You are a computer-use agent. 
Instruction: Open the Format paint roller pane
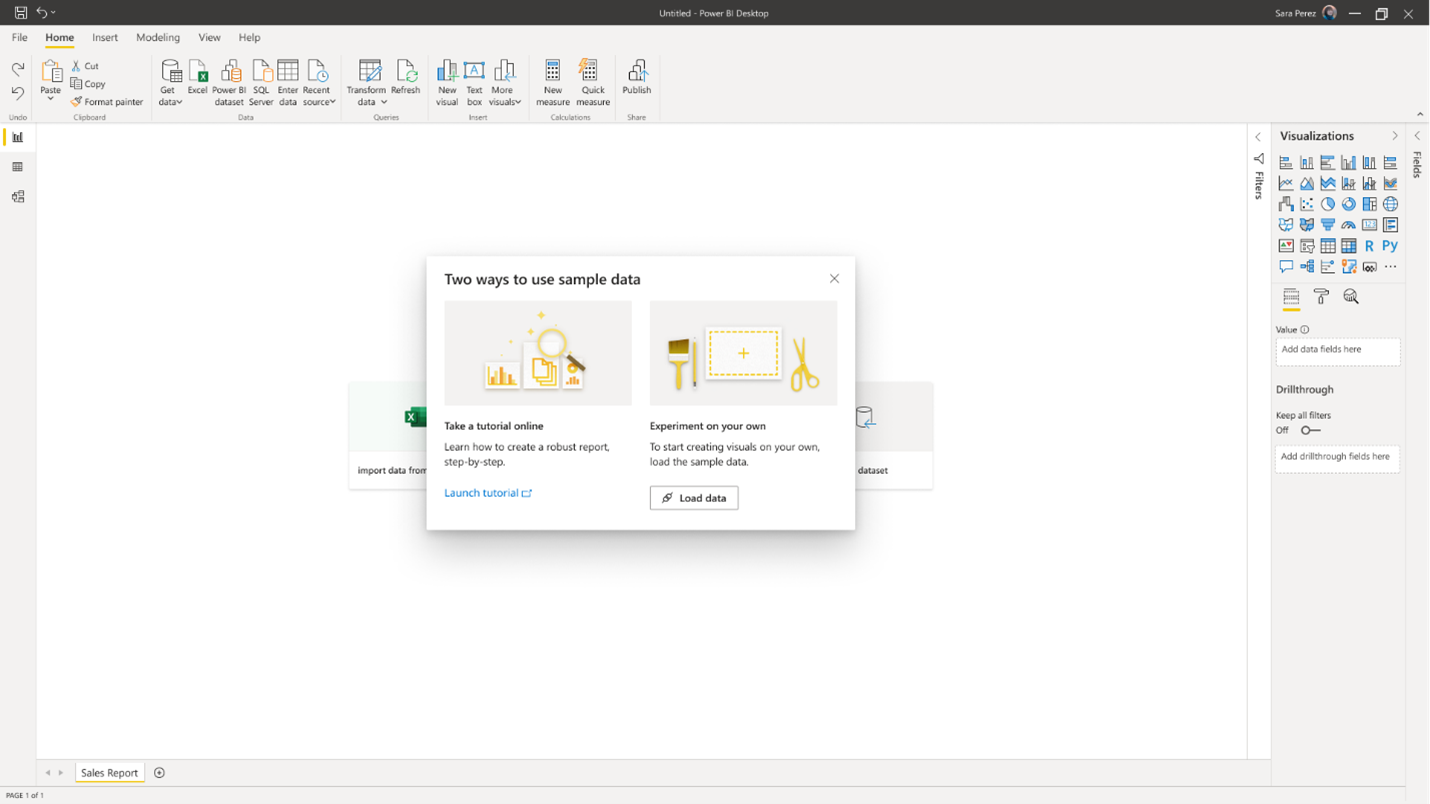point(1321,297)
